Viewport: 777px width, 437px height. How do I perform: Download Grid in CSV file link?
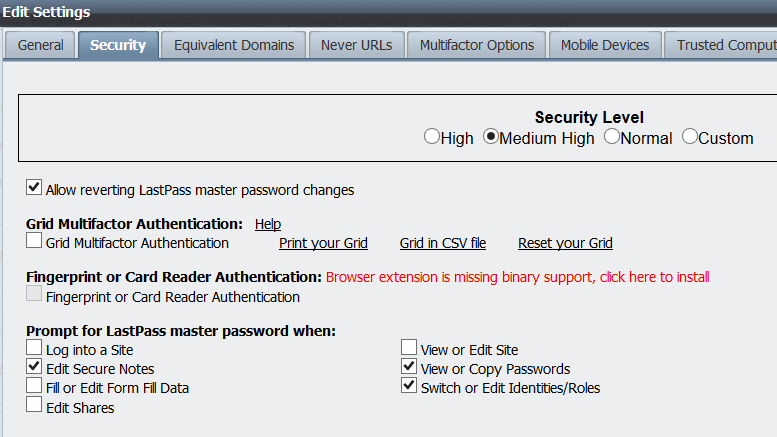point(443,243)
